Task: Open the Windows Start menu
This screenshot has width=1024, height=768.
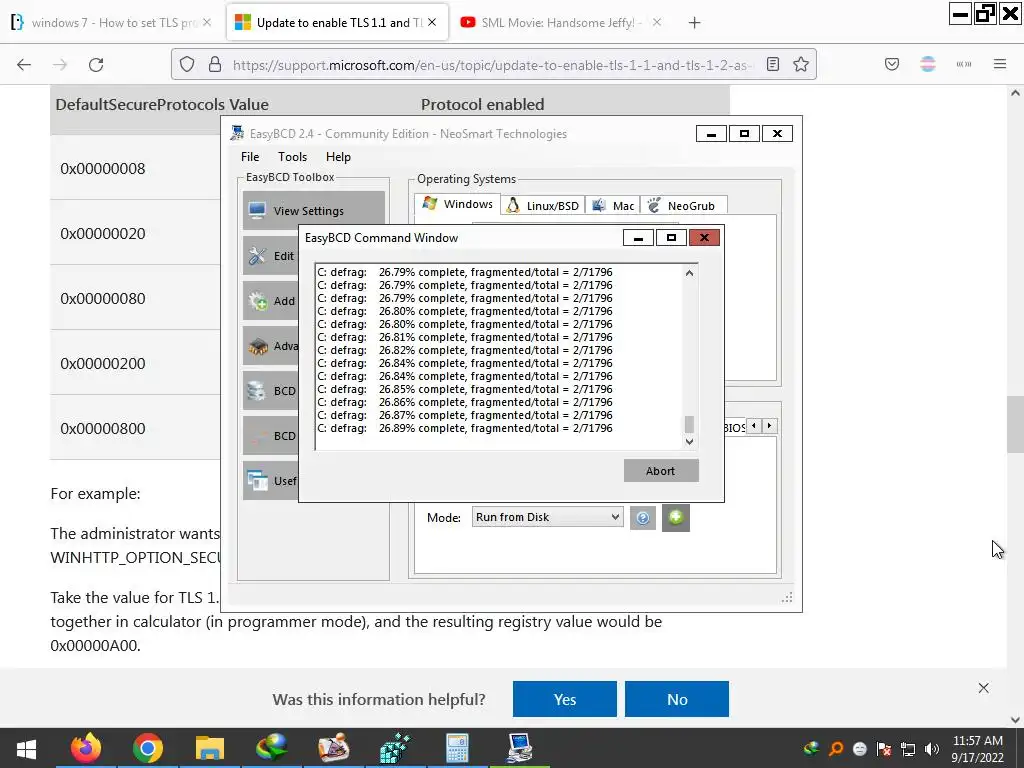Action: (25, 748)
